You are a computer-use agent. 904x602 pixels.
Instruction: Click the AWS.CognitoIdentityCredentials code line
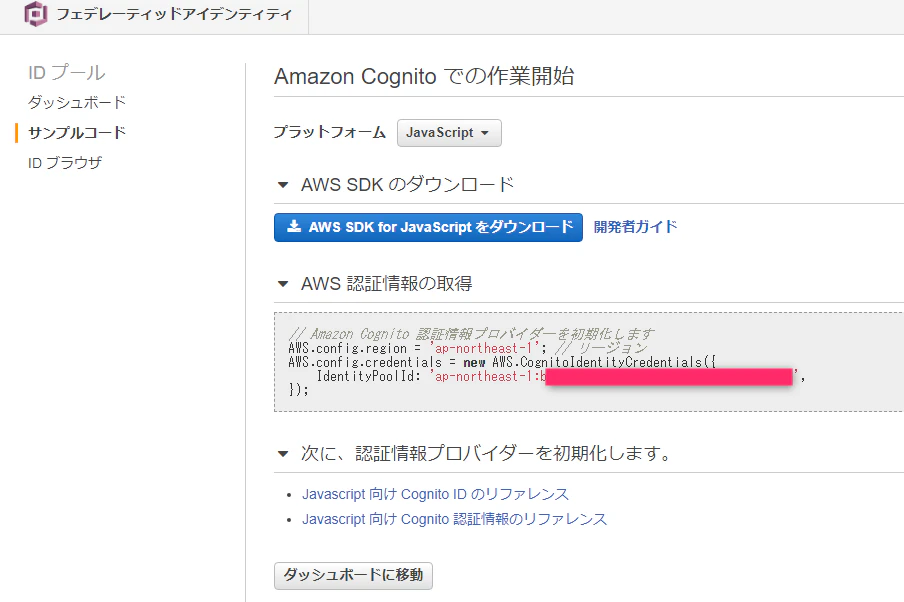click(x=502, y=362)
